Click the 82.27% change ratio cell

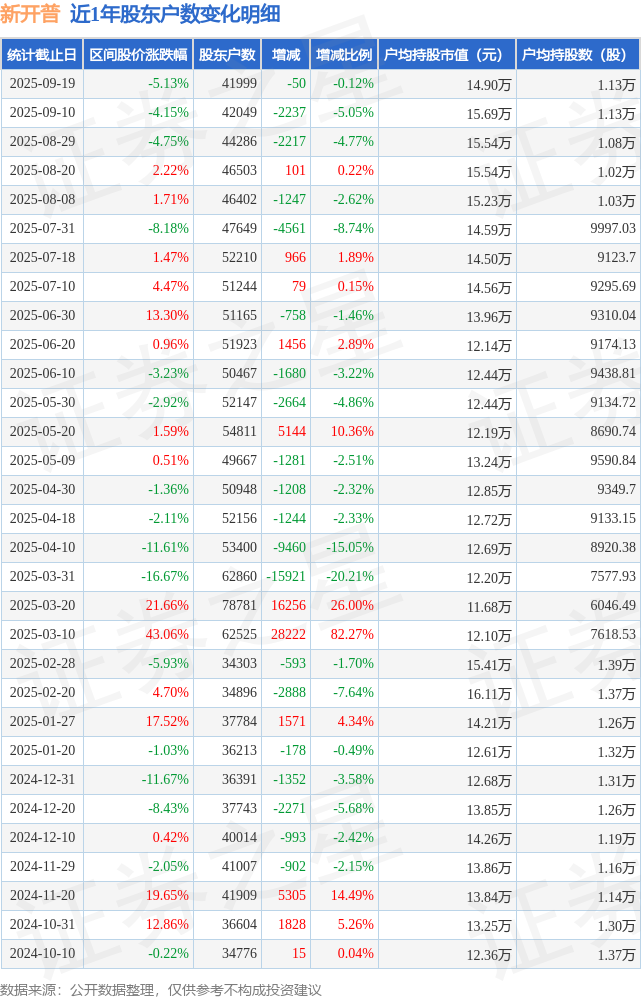pos(352,634)
